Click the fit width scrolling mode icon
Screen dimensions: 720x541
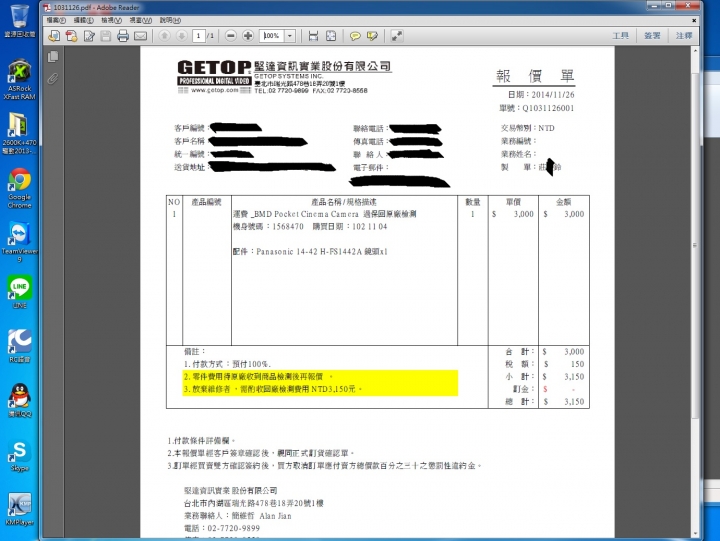pyautogui.click(x=313, y=36)
